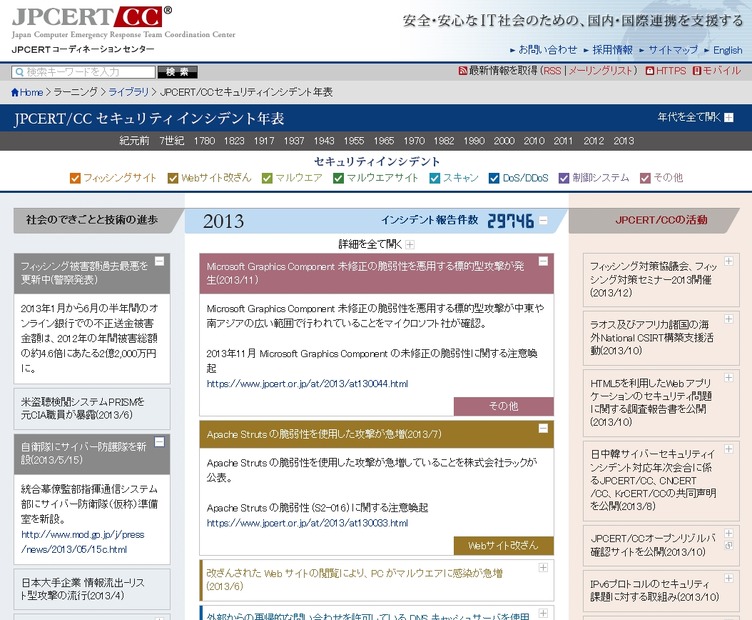This screenshot has width=752, height=620.
Task: Jump to year 1990 in timeline
Action: (x=474, y=141)
